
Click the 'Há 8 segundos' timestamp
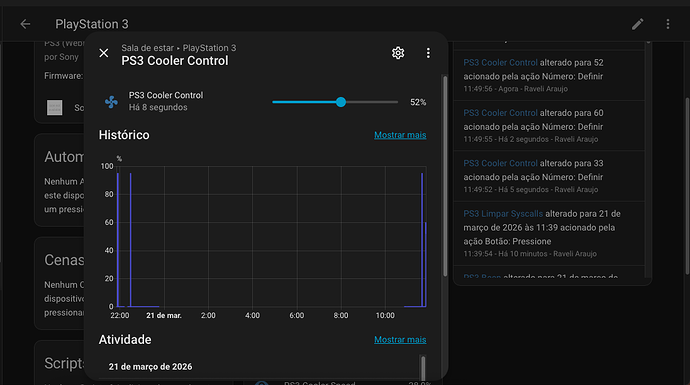158,107
